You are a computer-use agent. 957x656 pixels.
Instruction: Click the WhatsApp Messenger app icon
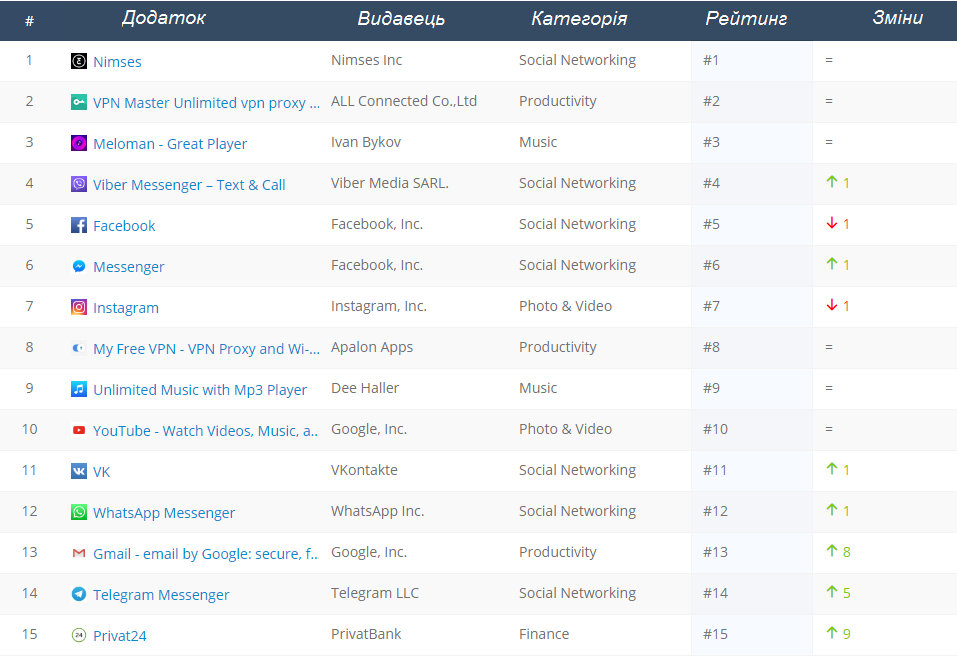tap(79, 512)
